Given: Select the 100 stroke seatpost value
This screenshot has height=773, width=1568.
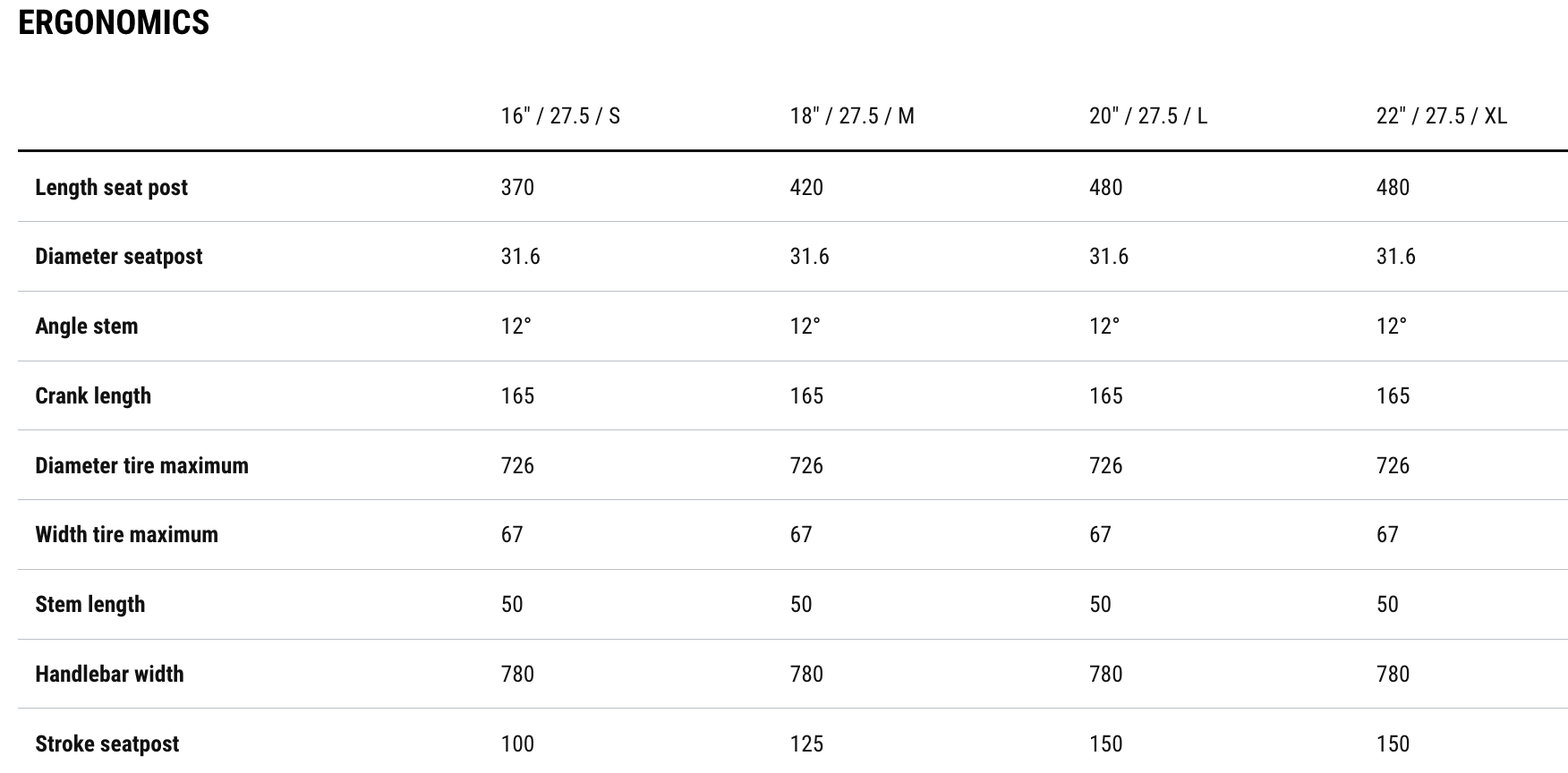Looking at the screenshot, I should (x=517, y=744).
